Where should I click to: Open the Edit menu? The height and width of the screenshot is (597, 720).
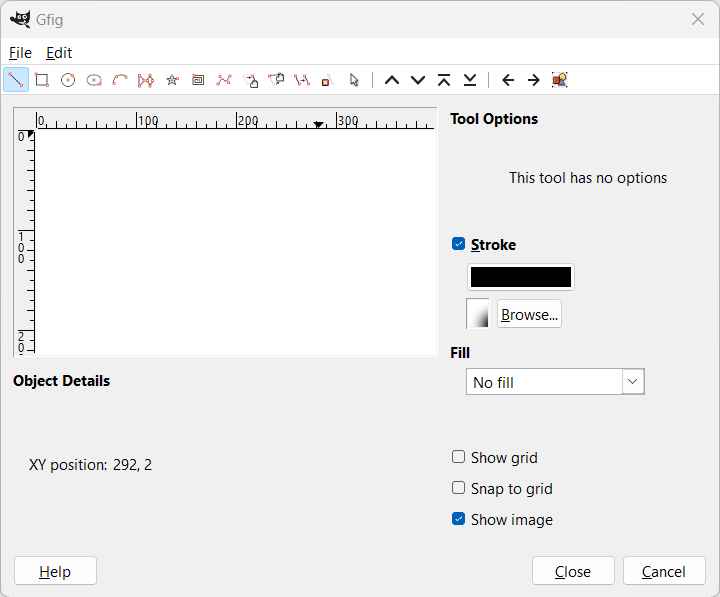click(59, 53)
